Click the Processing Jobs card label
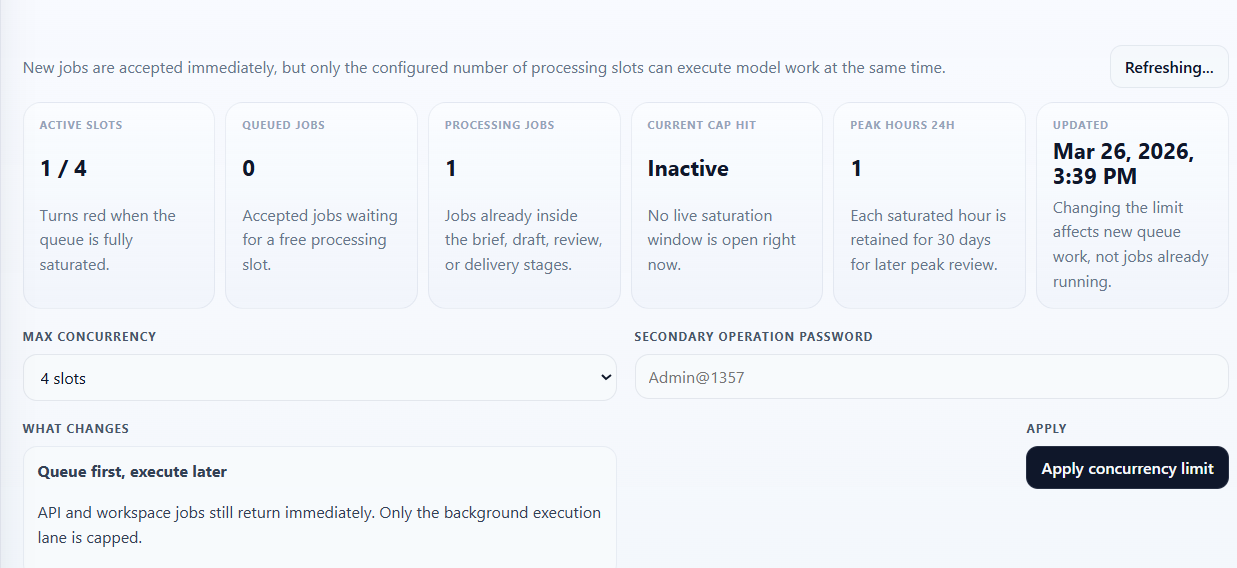This screenshot has width=1237, height=568. [x=499, y=125]
